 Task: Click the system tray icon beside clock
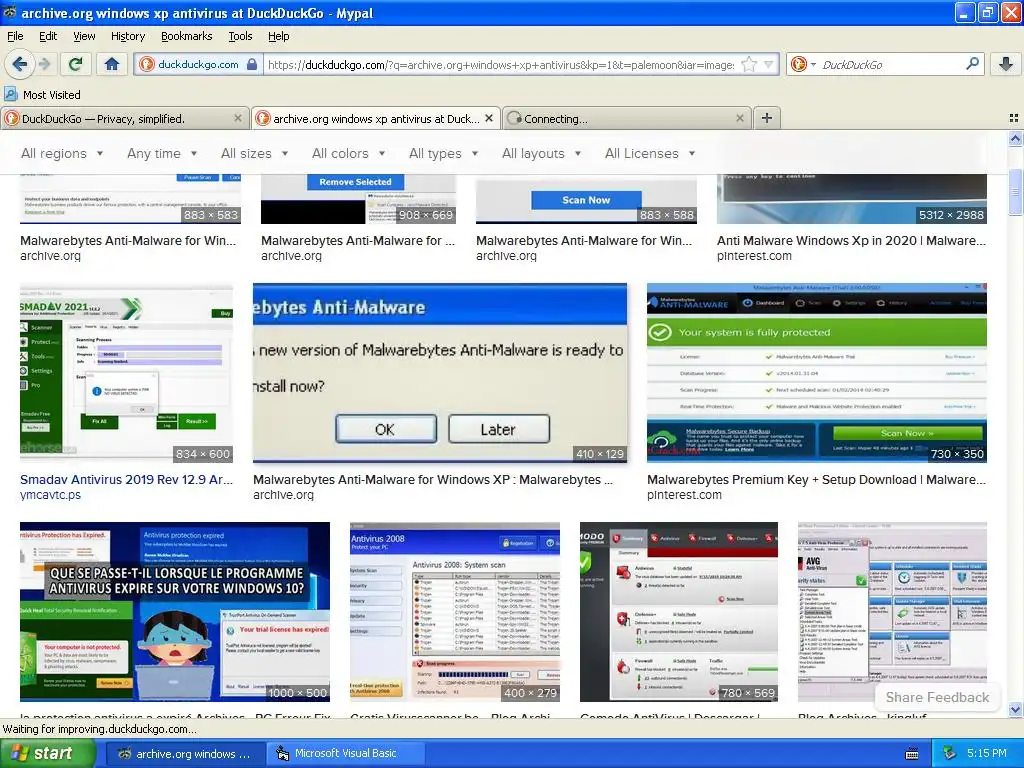pos(949,753)
